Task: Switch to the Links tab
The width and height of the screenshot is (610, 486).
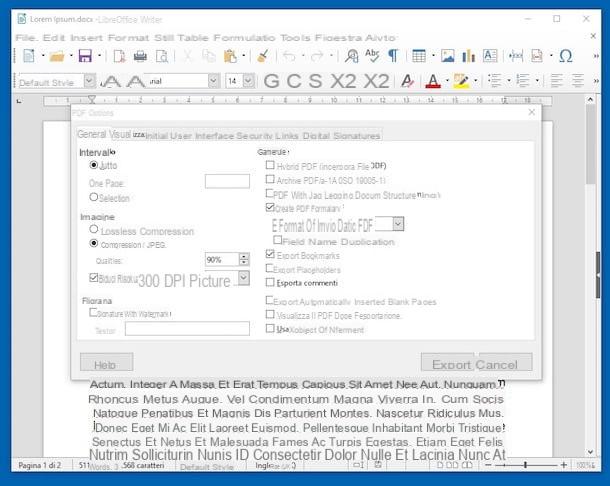Action: click(287, 136)
